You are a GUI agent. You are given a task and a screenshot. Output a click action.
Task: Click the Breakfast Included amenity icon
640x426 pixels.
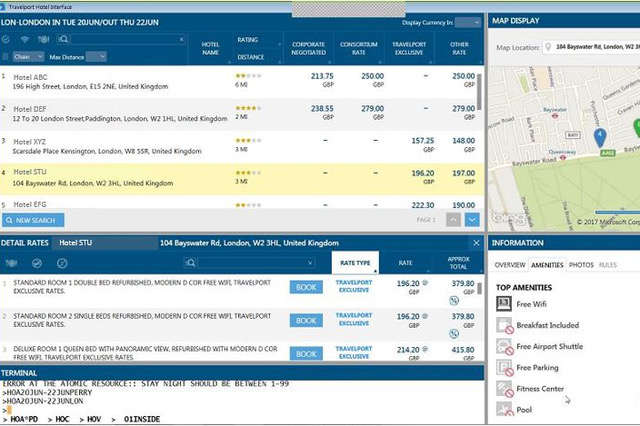504,326
